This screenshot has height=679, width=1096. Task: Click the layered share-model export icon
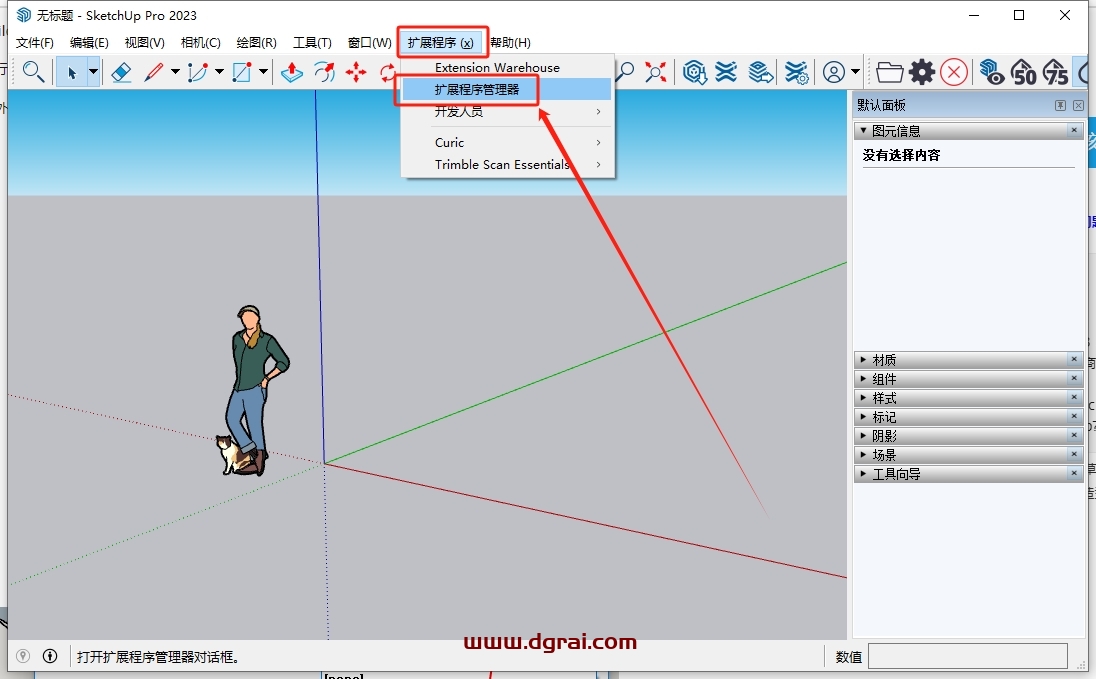pyautogui.click(x=760, y=72)
